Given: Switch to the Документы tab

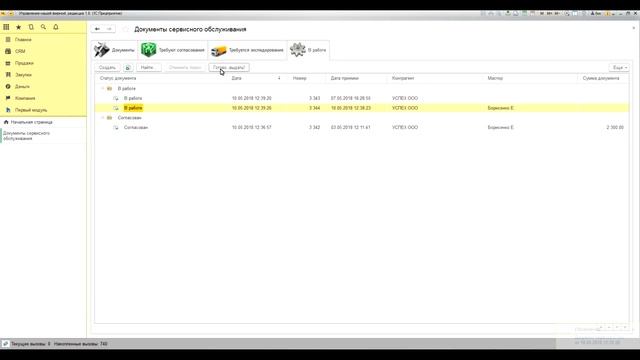Looking at the screenshot, I should pos(114,50).
